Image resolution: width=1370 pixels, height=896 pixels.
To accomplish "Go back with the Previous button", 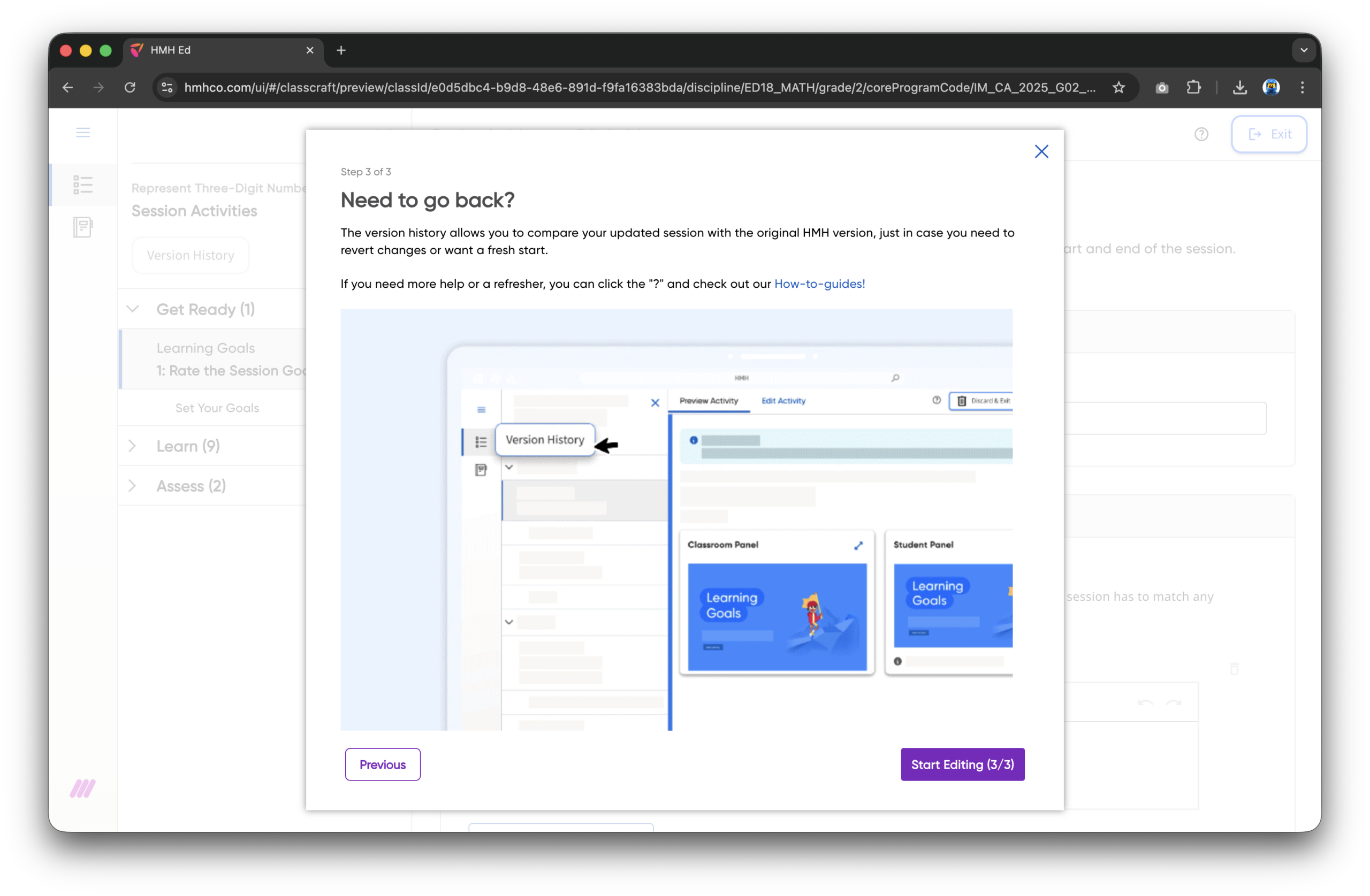I will click(x=382, y=764).
